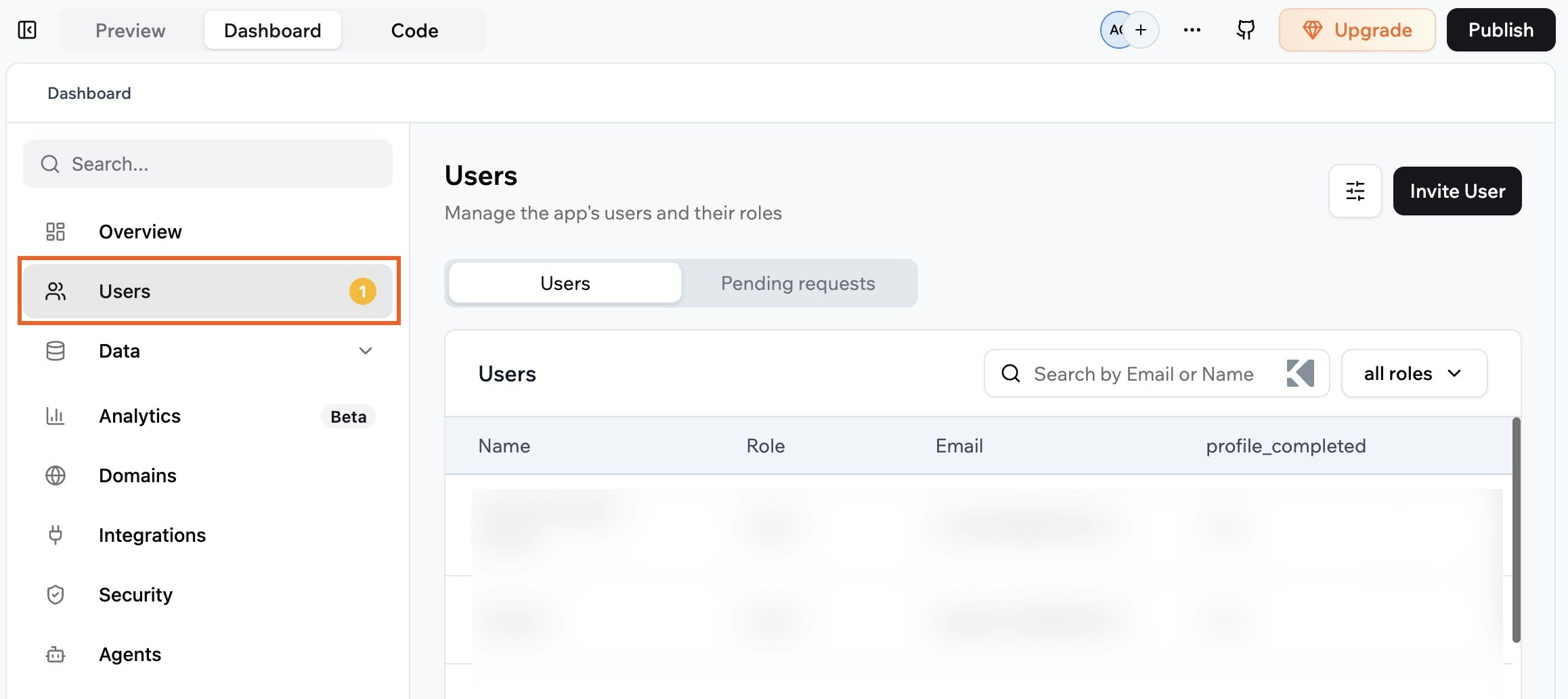
Task: Select the Security shield icon
Action: (54, 594)
